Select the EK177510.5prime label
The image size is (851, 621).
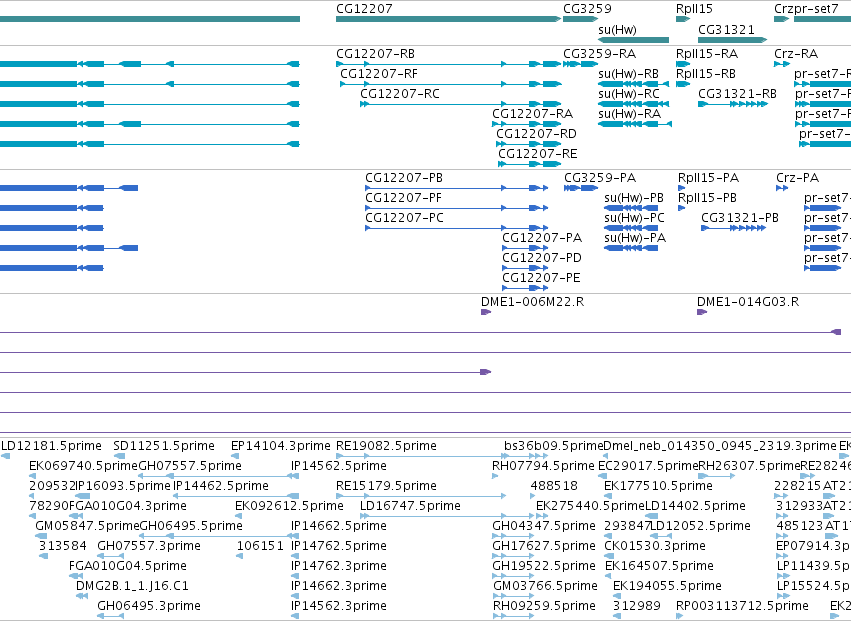coord(658,486)
